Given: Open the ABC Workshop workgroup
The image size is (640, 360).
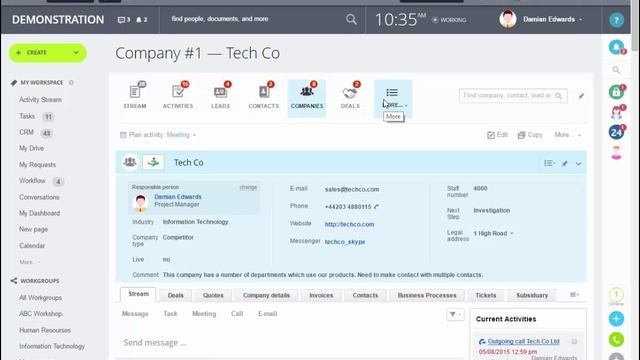Looking at the screenshot, I should click(40, 314).
